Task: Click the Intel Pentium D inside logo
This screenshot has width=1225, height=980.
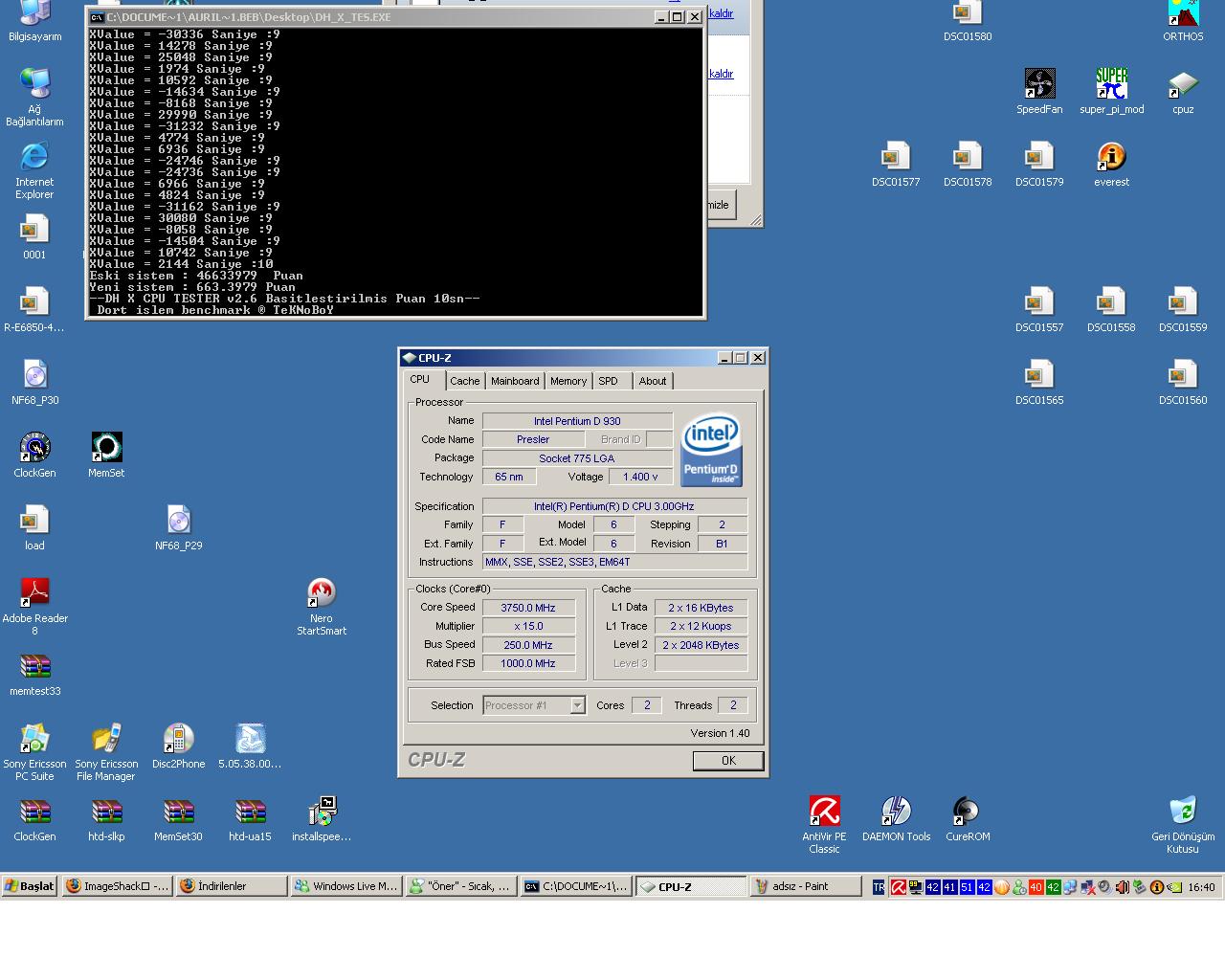Action: point(711,450)
